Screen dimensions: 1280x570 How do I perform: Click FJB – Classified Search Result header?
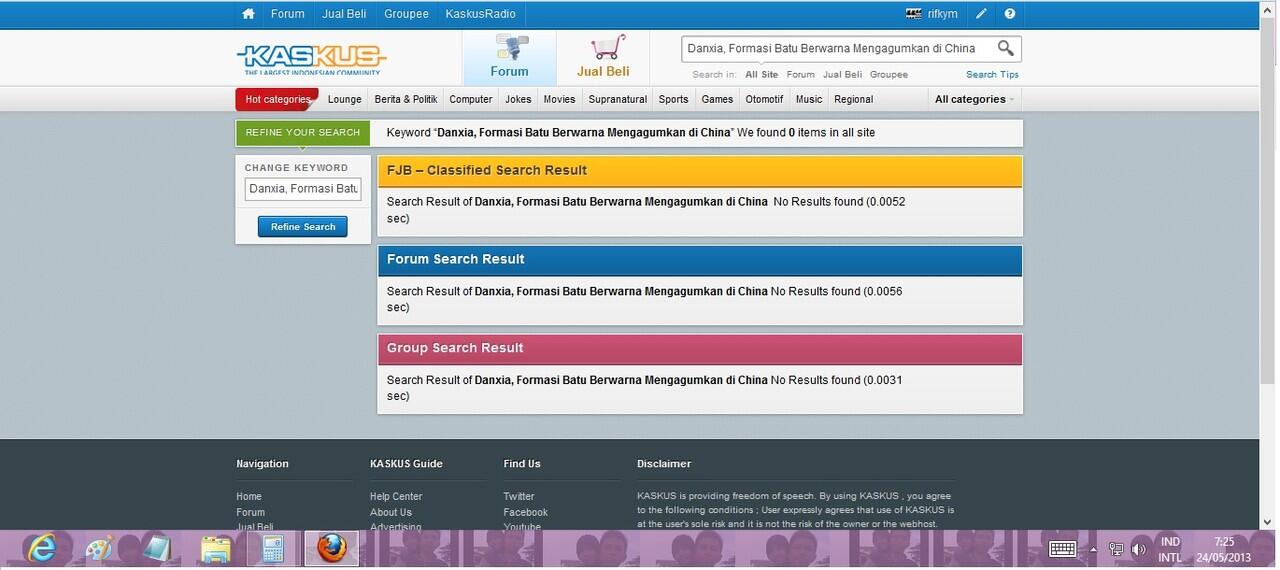[700, 171]
